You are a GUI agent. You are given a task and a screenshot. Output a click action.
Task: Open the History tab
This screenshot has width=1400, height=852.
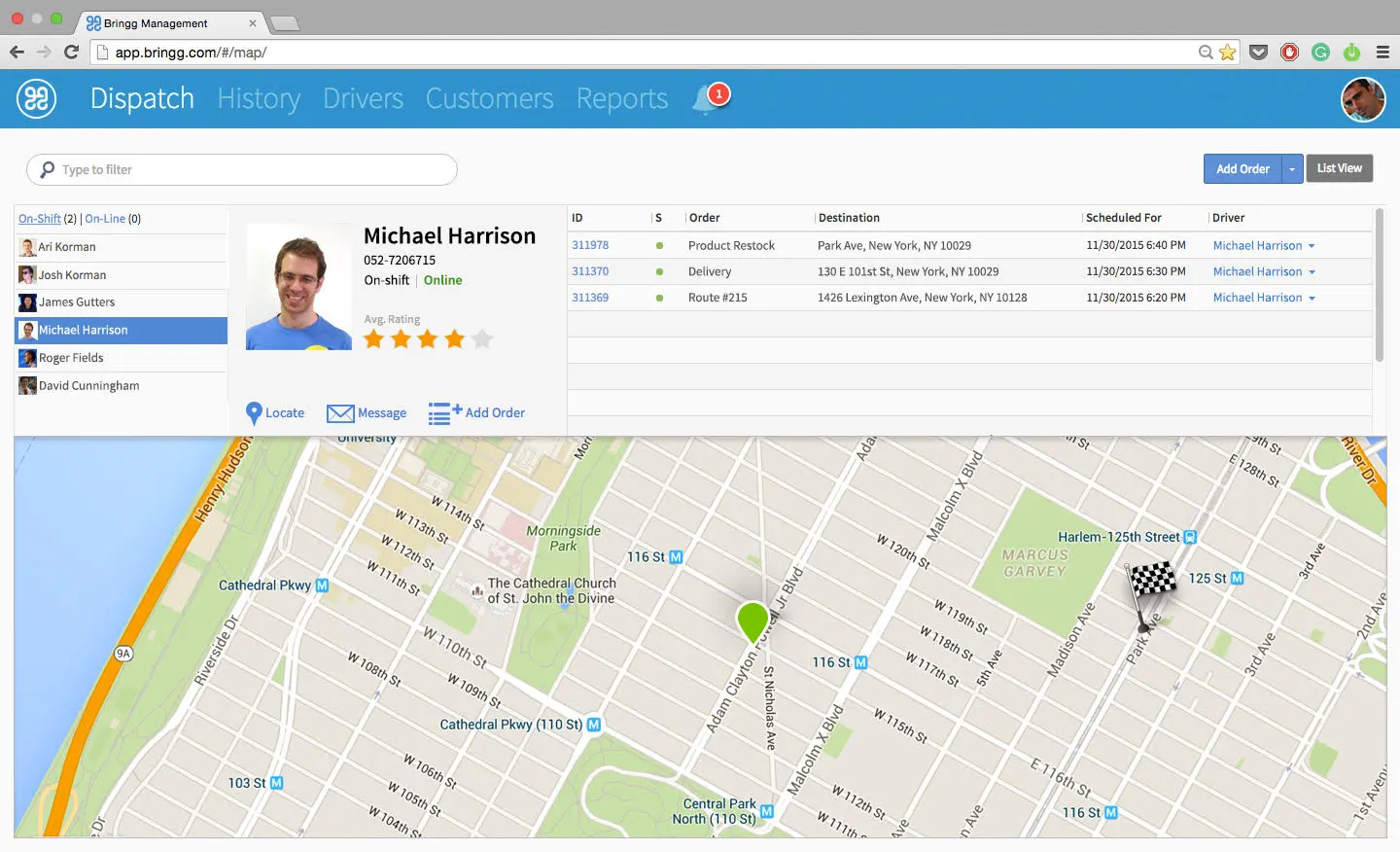(259, 98)
